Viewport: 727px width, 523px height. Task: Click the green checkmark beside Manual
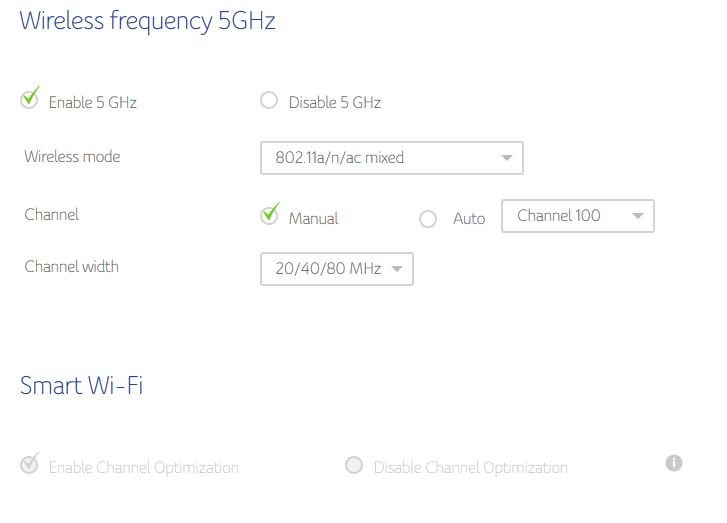[x=269, y=215]
